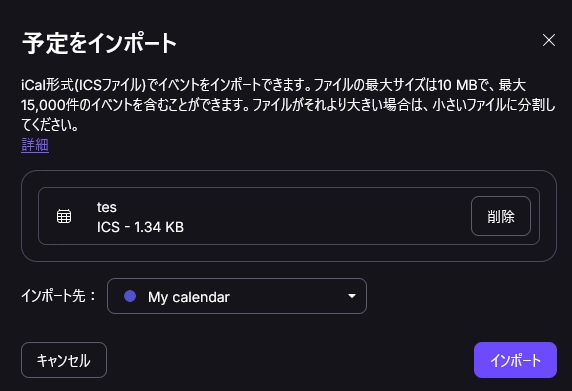Click the キャンセル button
The image size is (572, 391).
(x=64, y=360)
